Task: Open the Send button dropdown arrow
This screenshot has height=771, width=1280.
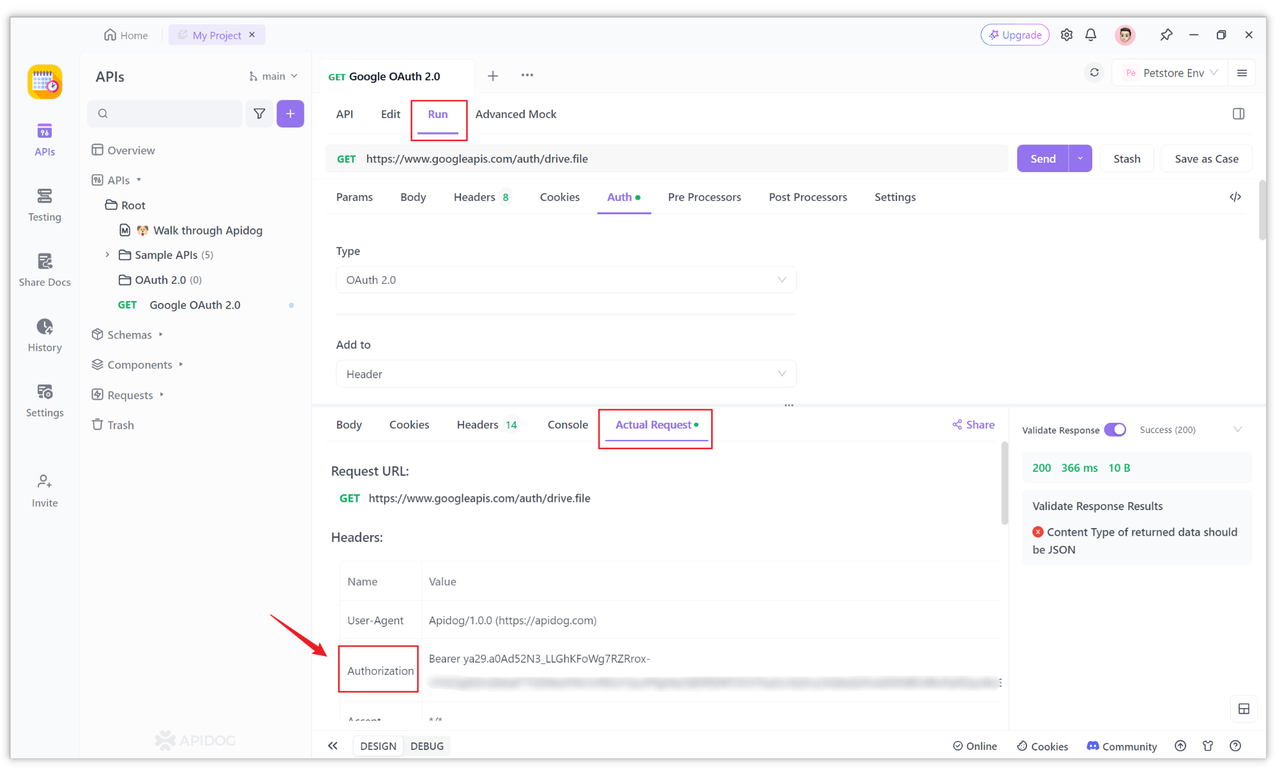Action: click(1080, 159)
